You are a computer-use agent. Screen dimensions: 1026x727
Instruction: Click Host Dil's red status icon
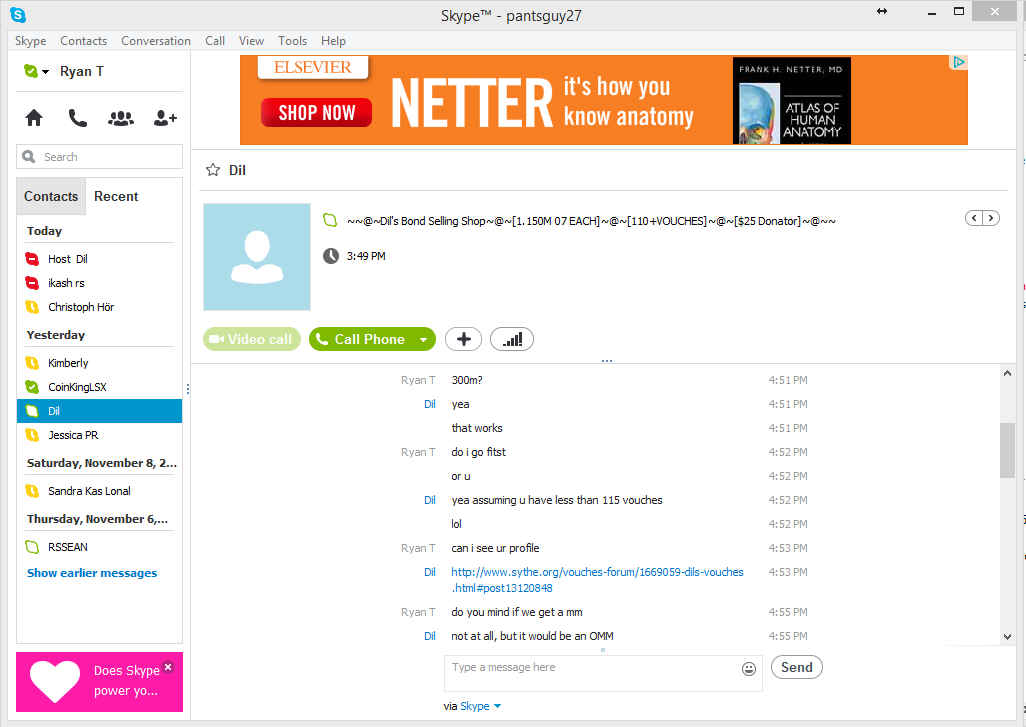[32, 259]
